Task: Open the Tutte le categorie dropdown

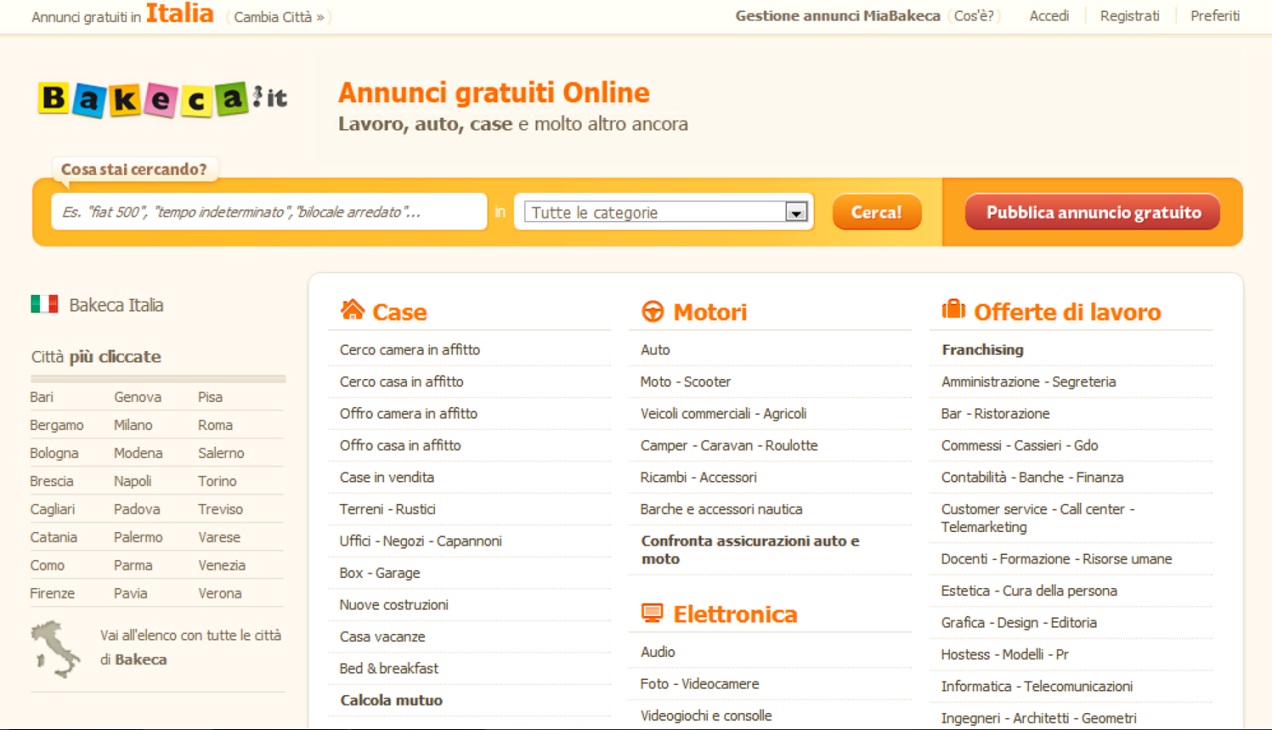Action: tap(665, 212)
